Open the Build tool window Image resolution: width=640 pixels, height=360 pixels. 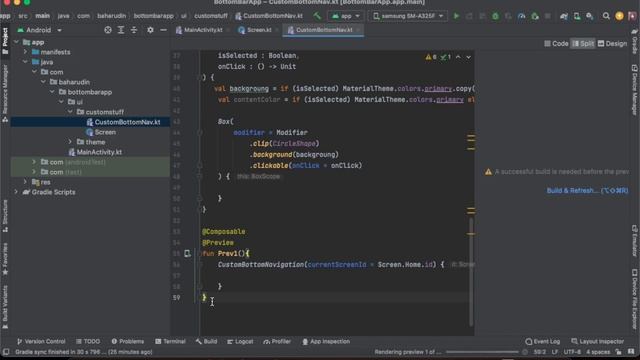point(206,341)
